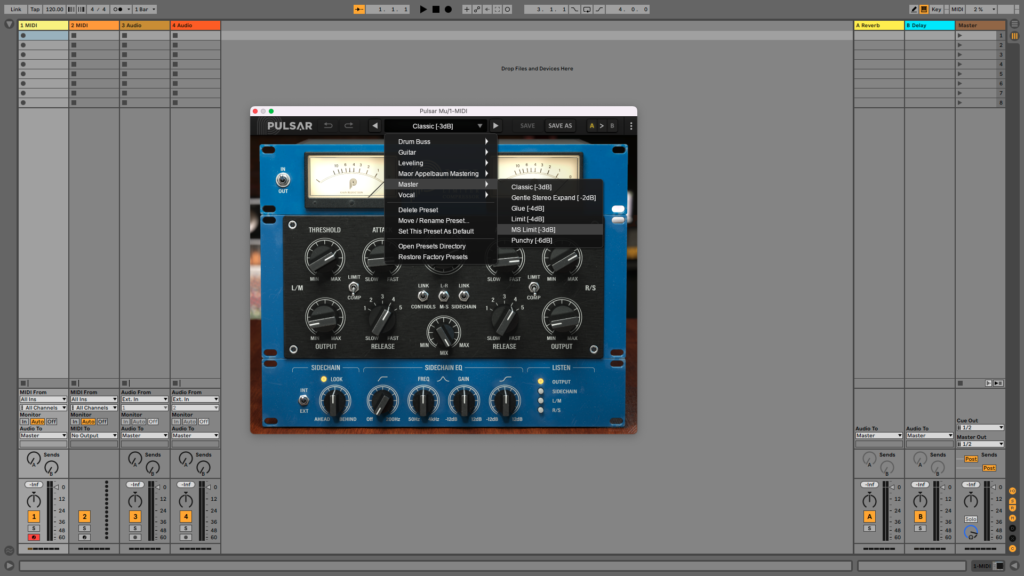Adjust the left THRESHOLD knob

tap(325, 257)
